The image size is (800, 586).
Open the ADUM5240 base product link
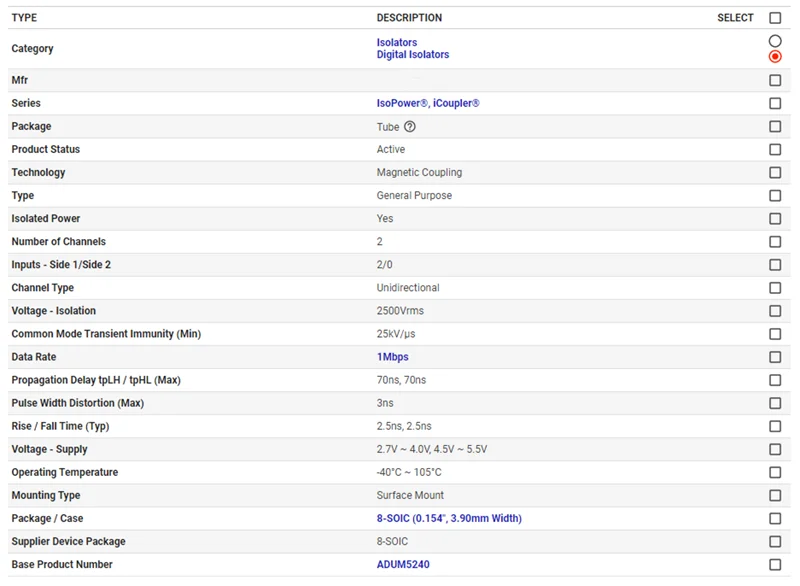(x=403, y=565)
